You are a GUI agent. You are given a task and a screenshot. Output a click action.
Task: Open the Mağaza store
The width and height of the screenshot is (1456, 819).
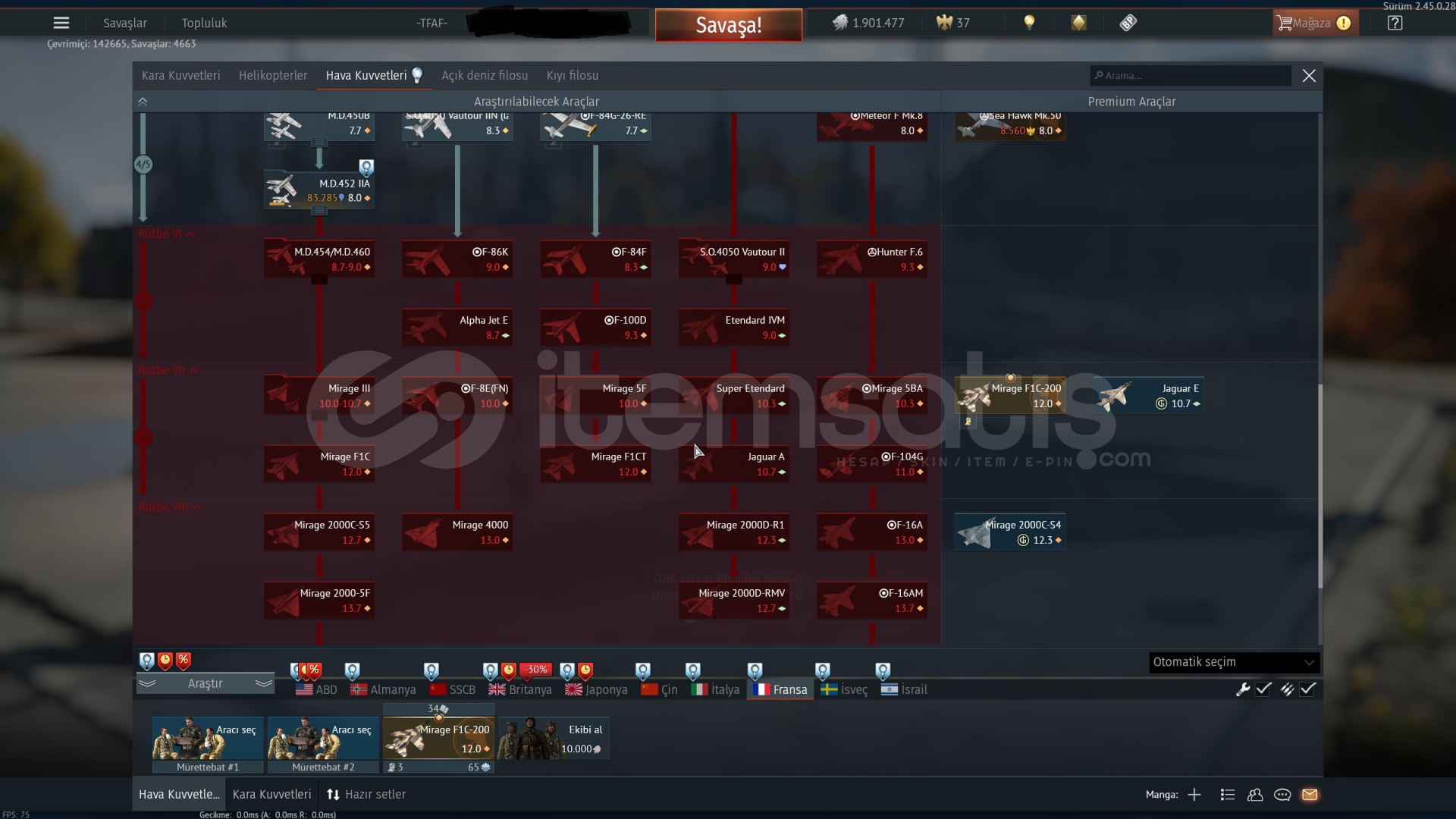[x=1314, y=23]
